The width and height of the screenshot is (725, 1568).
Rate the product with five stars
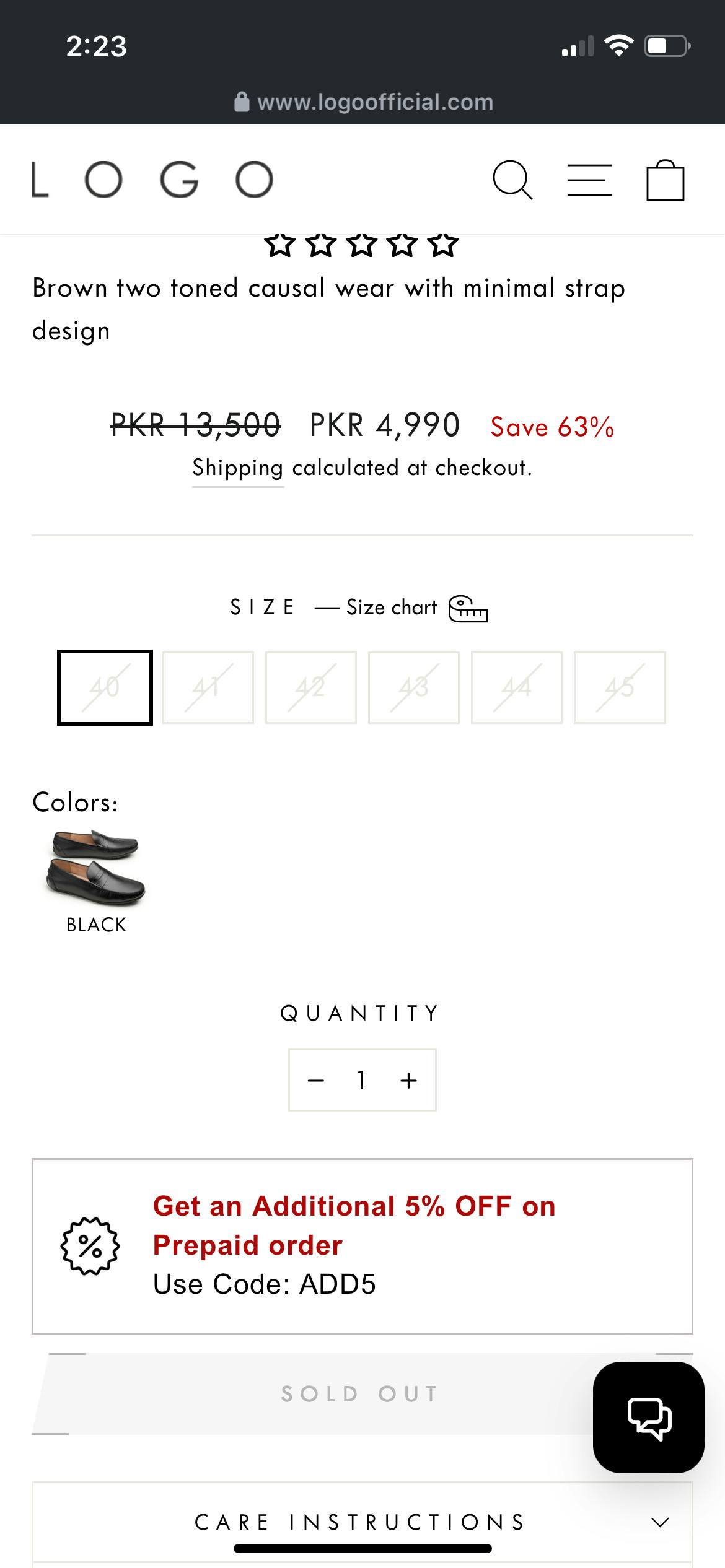click(444, 245)
